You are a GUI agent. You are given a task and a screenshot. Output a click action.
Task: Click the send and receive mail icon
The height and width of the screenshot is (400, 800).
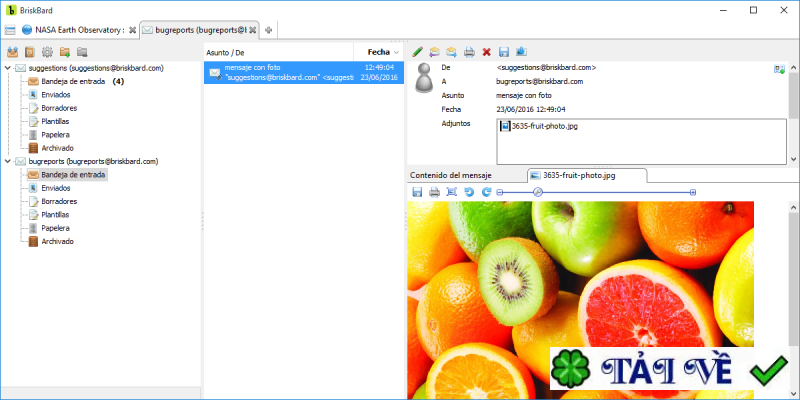13,52
